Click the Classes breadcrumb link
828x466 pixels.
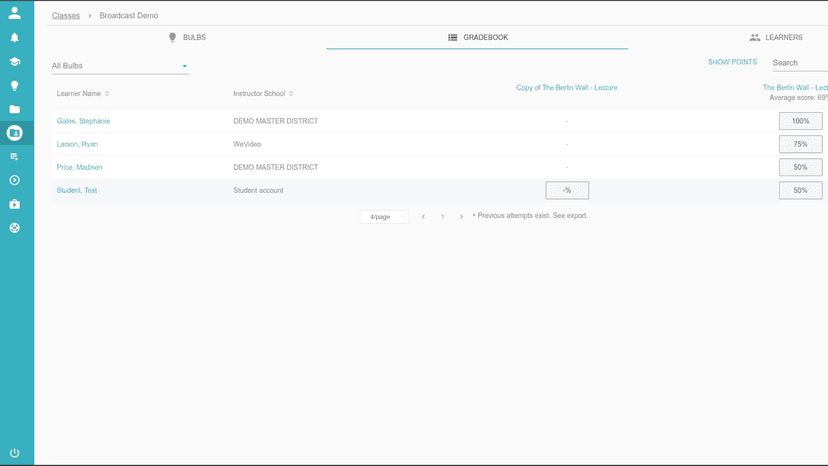[x=66, y=16]
